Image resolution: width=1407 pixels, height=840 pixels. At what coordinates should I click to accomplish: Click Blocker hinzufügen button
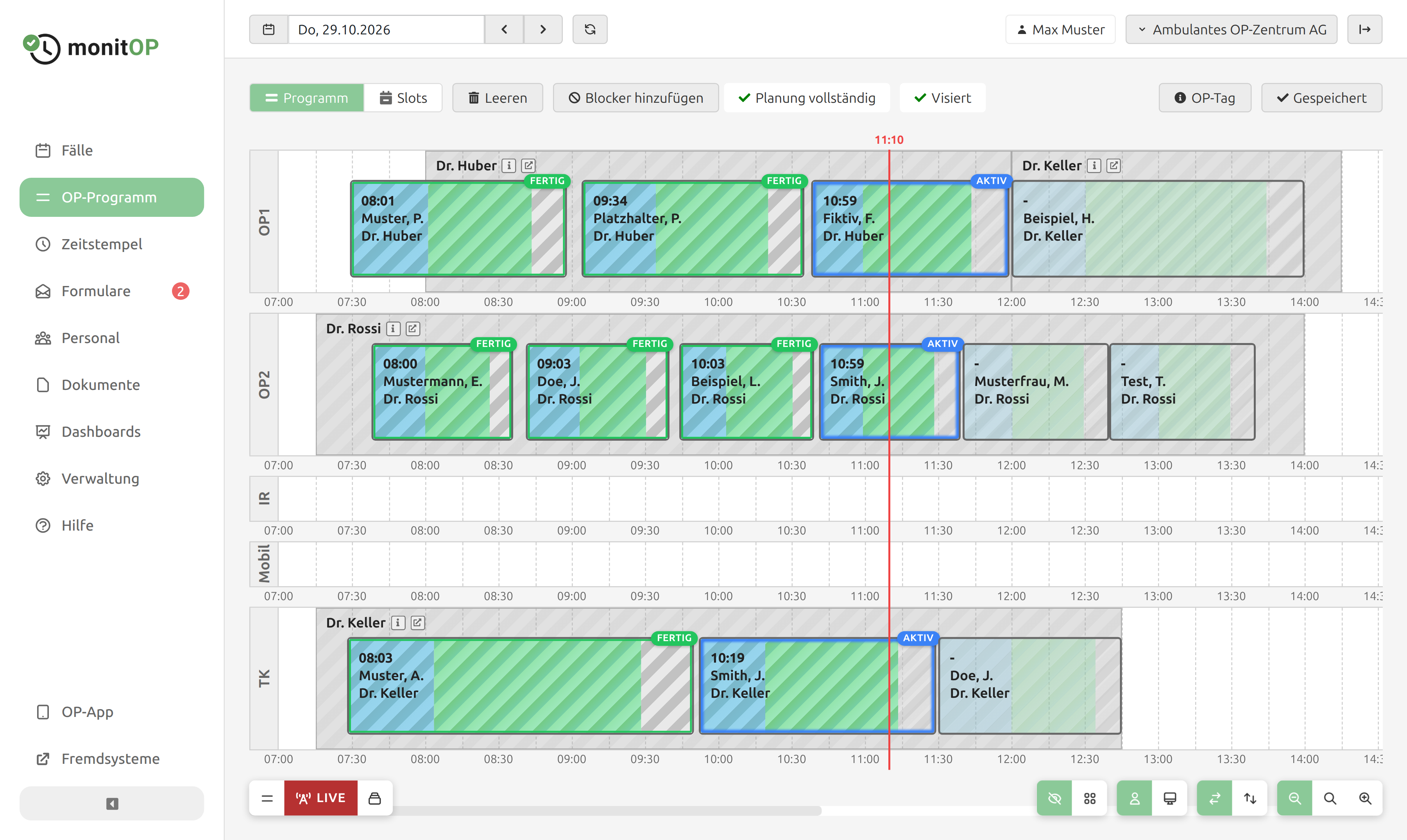636,98
